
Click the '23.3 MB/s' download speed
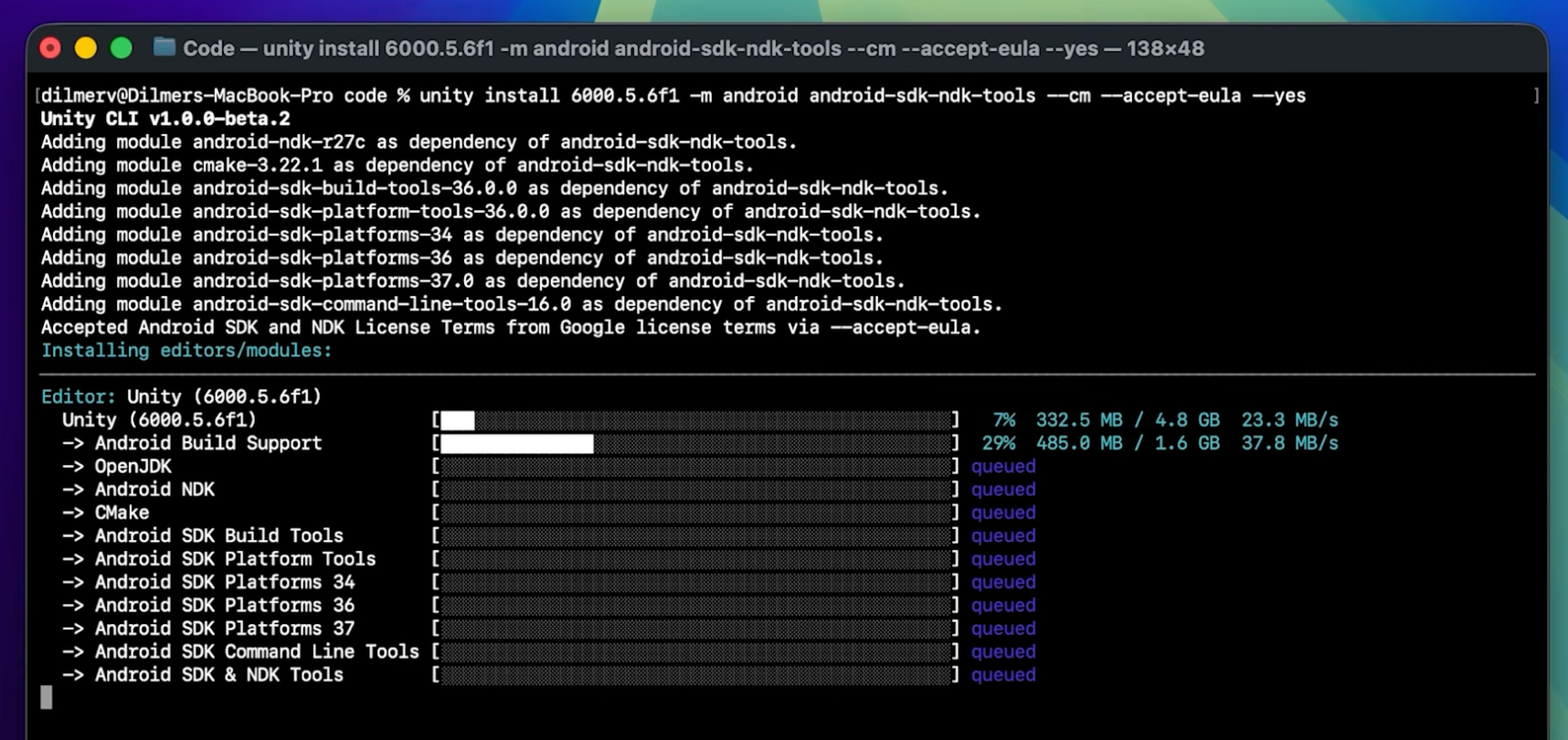(1289, 420)
